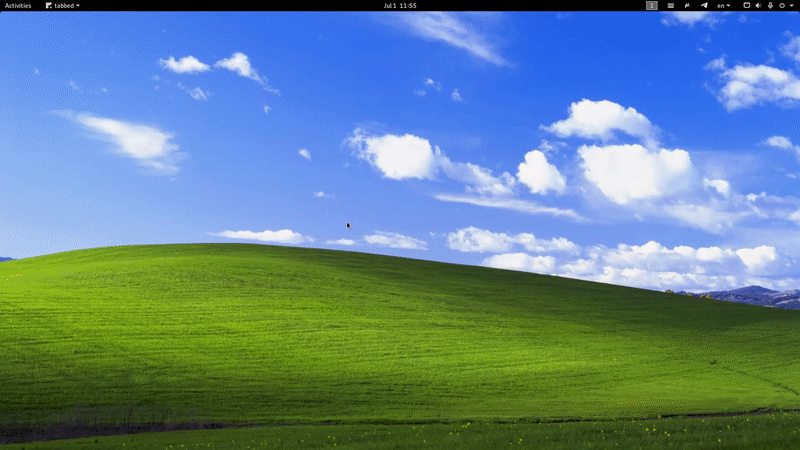Click the striped list tray icon

coord(670,6)
